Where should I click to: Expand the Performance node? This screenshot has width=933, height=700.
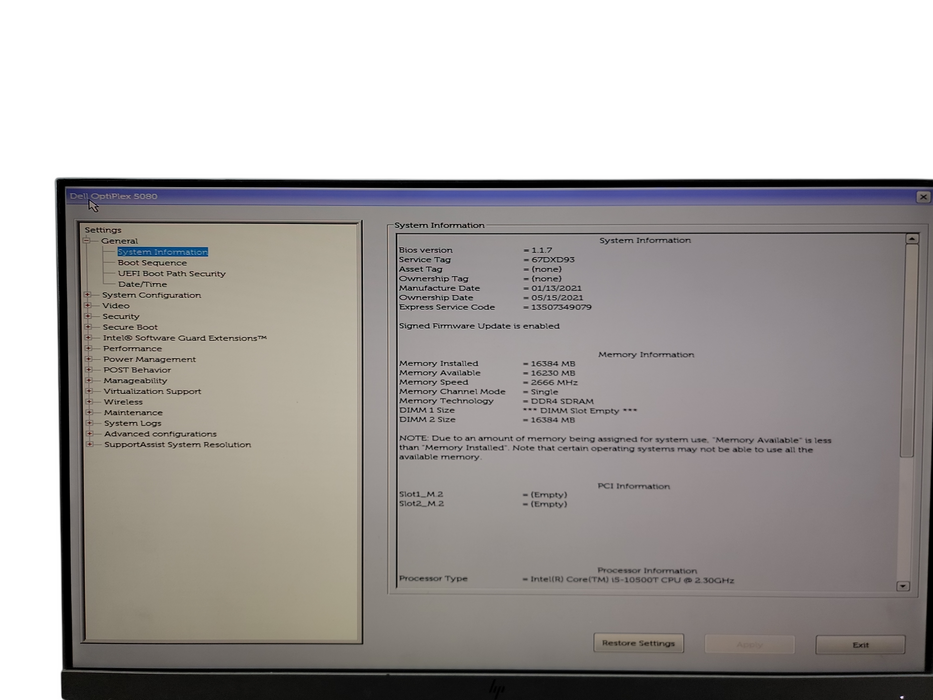point(89,348)
